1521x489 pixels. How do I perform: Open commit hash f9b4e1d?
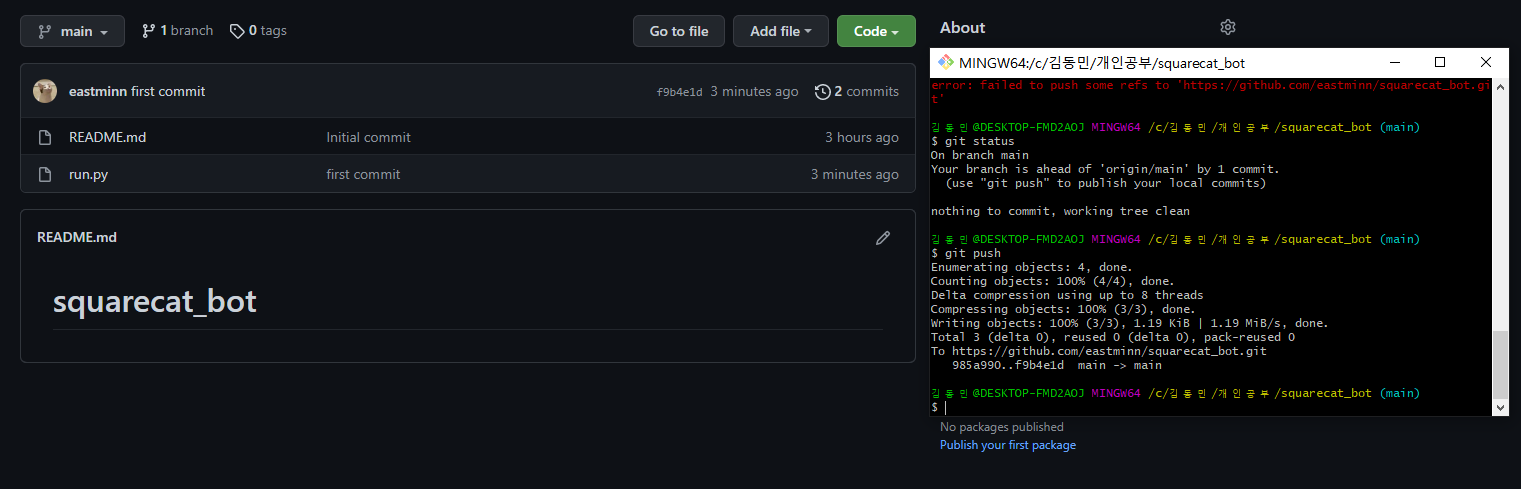pyautogui.click(x=679, y=92)
